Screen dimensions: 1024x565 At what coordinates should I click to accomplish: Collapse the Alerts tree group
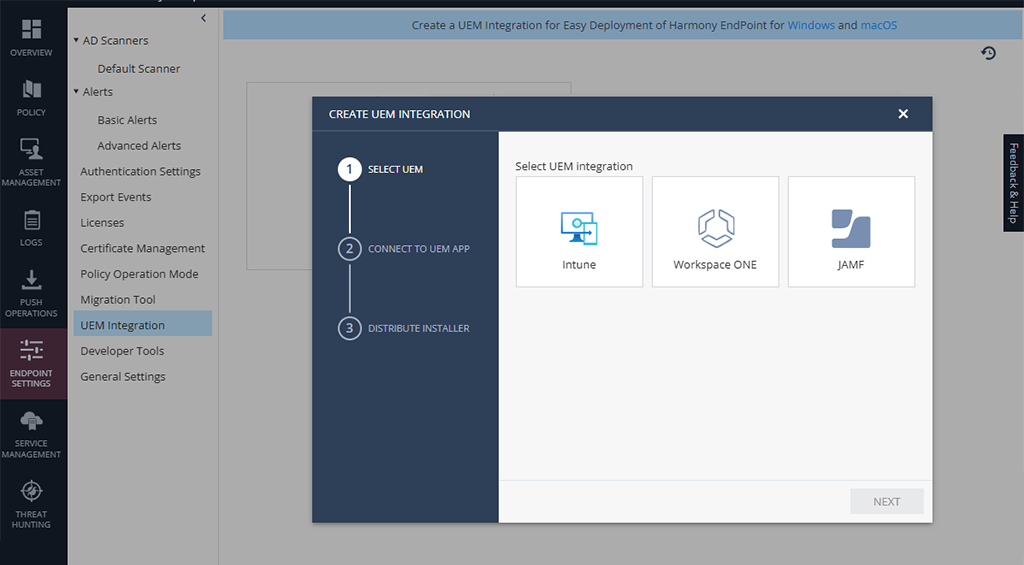[76, 92]
